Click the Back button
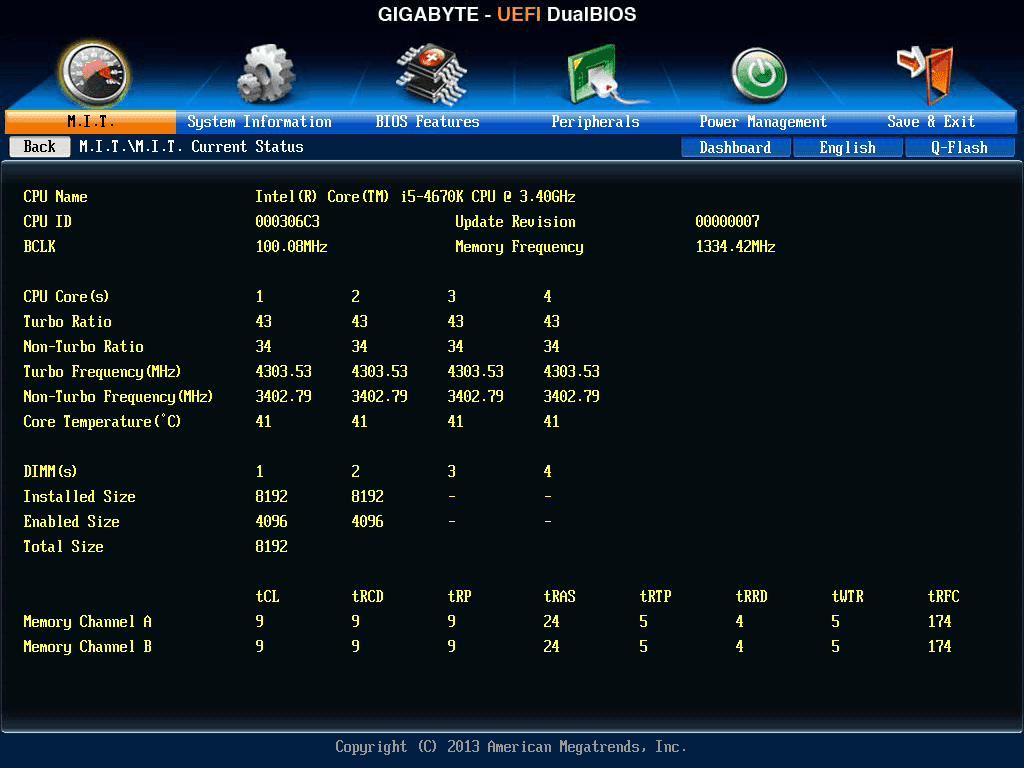The image size is (1024, 768). tap(40, 147)
